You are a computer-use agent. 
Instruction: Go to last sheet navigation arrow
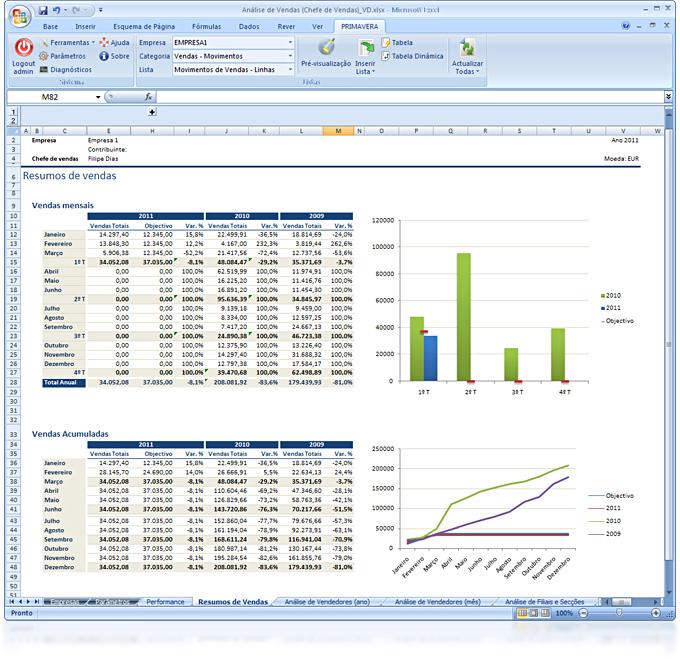coord(36,602)
